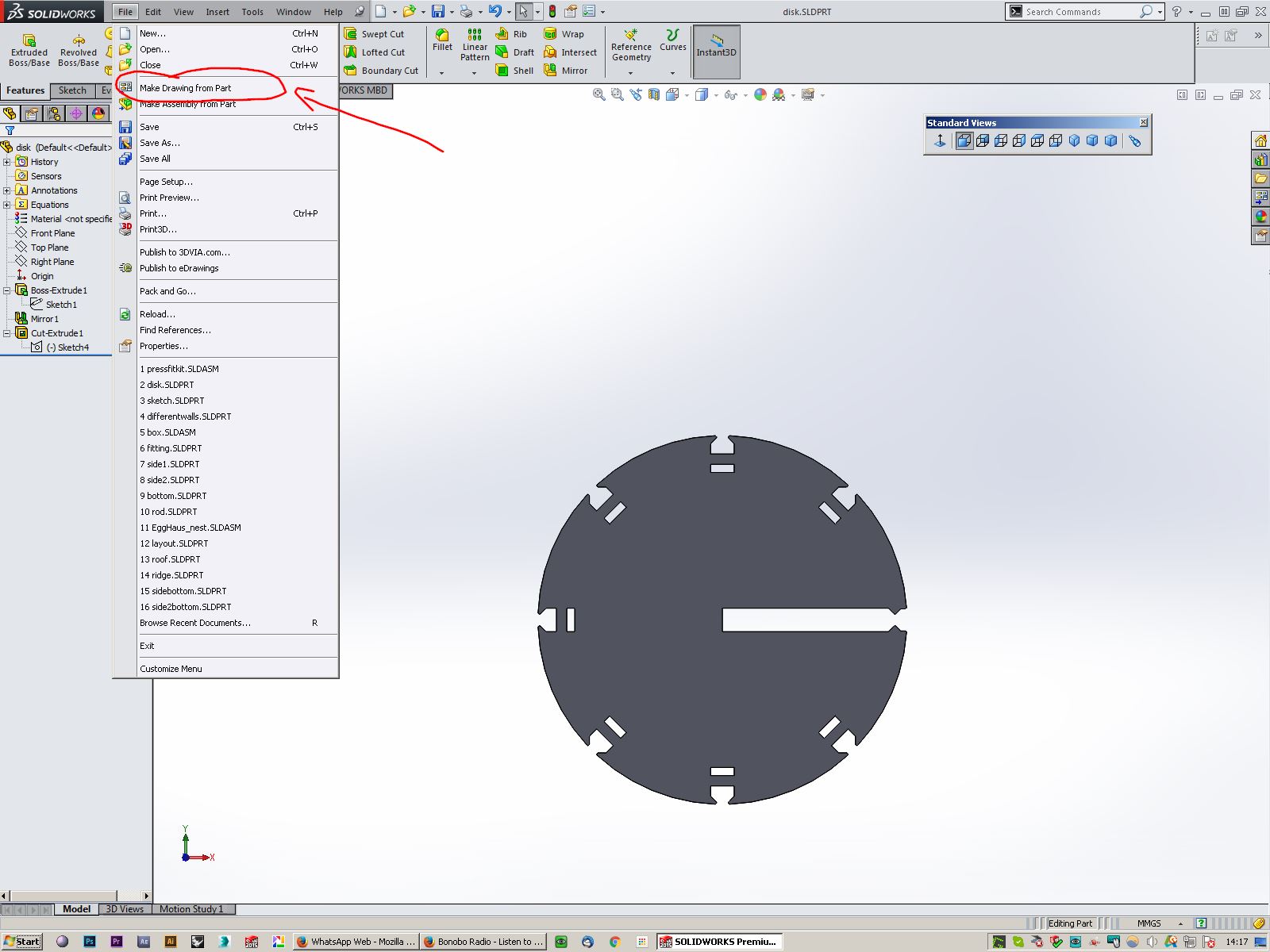Click Section View icon
Image resolution: width=1270 pixels, height=952 pixels.
point(653,95)
